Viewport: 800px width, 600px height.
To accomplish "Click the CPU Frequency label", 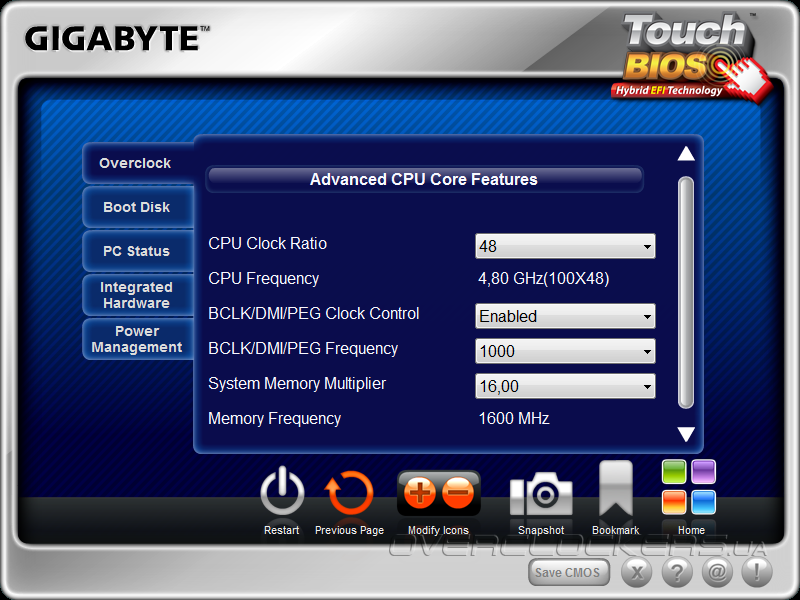I will 264,279.
